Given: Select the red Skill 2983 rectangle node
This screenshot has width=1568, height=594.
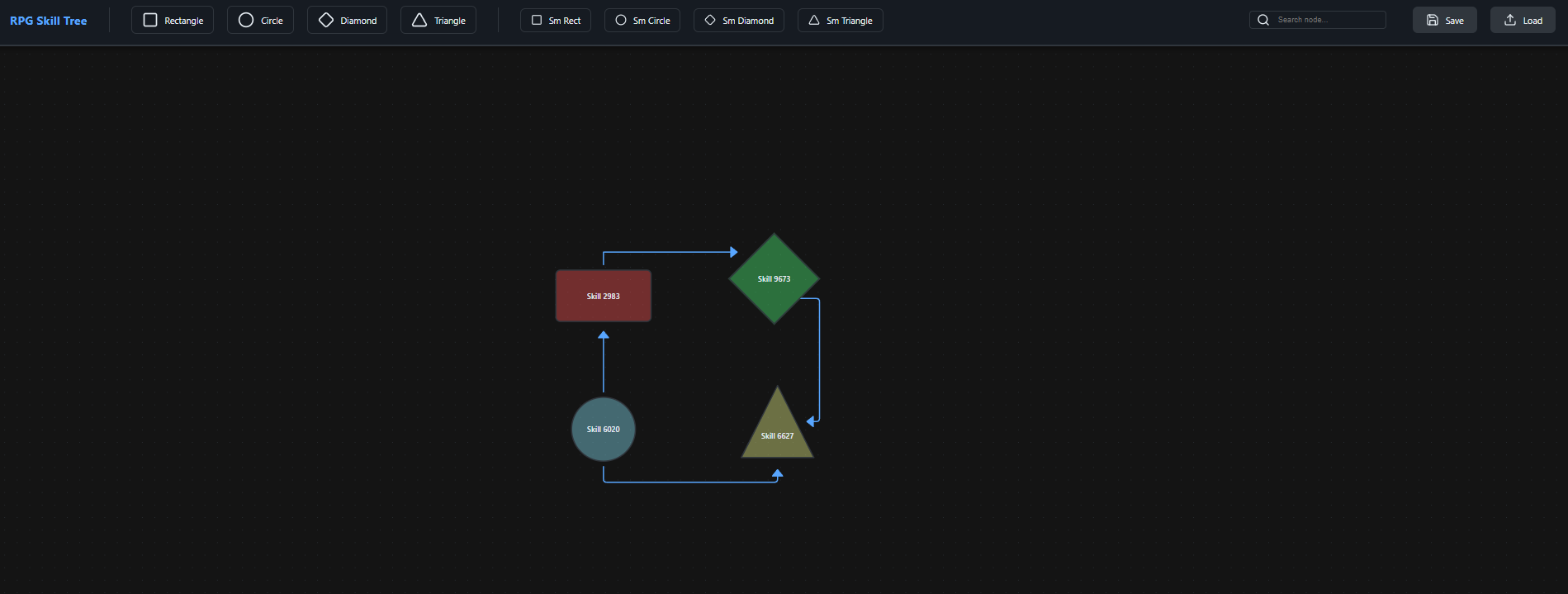Looking at the screenshot, I should tap(604, 296).
